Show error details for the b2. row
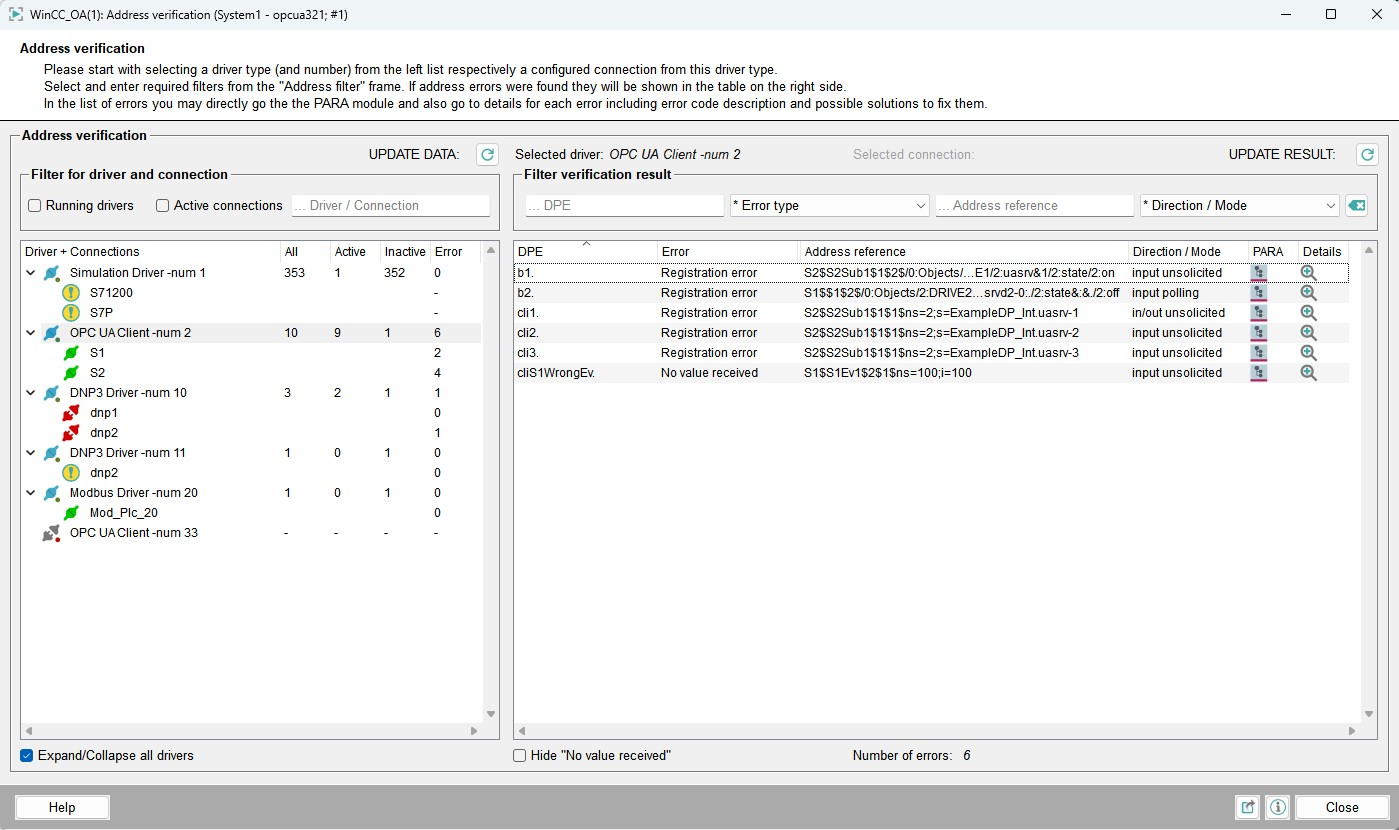Viewport: 1399px width, 830px height. (x=1308, y=293)
